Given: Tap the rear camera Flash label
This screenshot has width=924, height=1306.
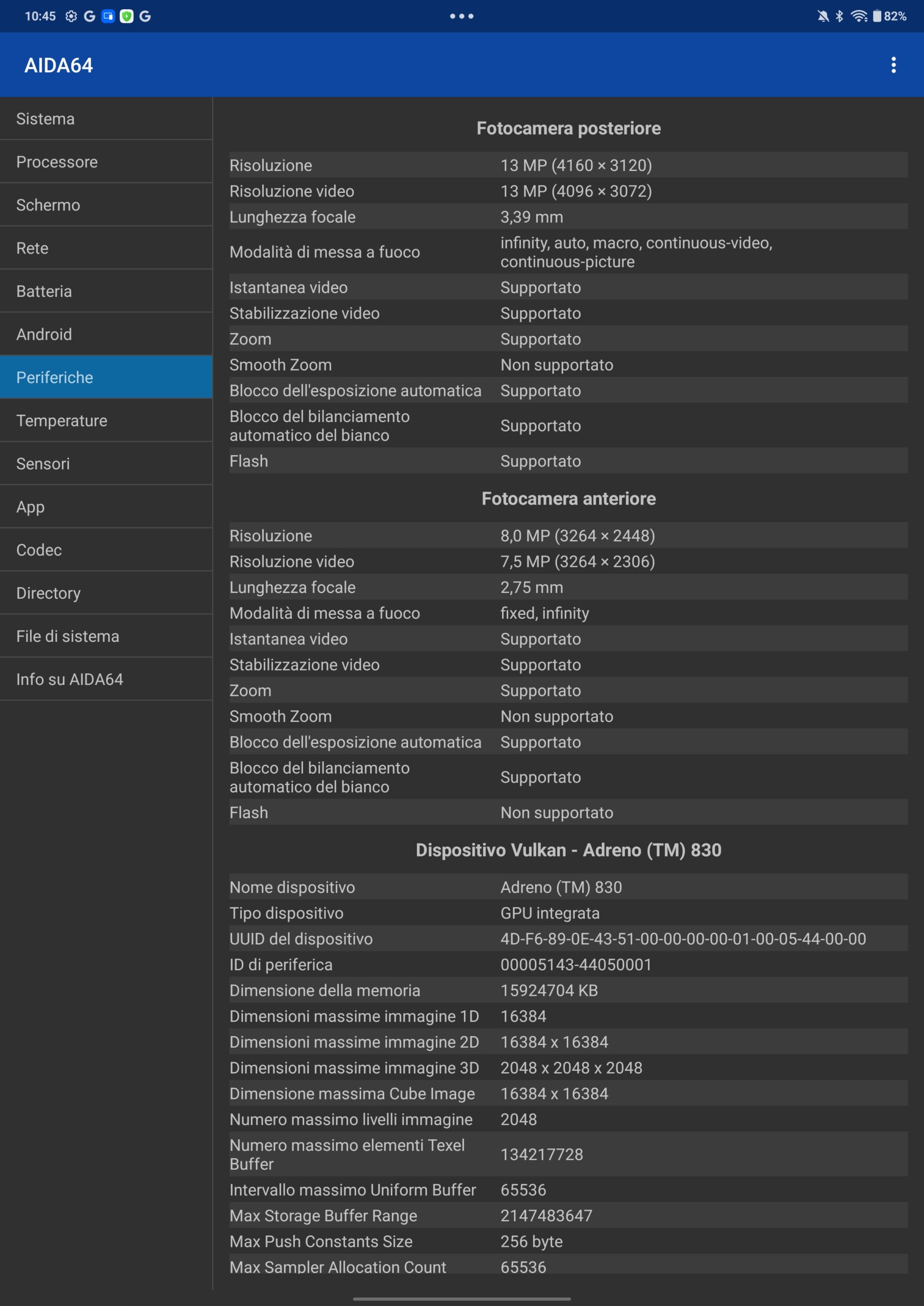Looking at the screenshot, I should click(x=248, y=461).
